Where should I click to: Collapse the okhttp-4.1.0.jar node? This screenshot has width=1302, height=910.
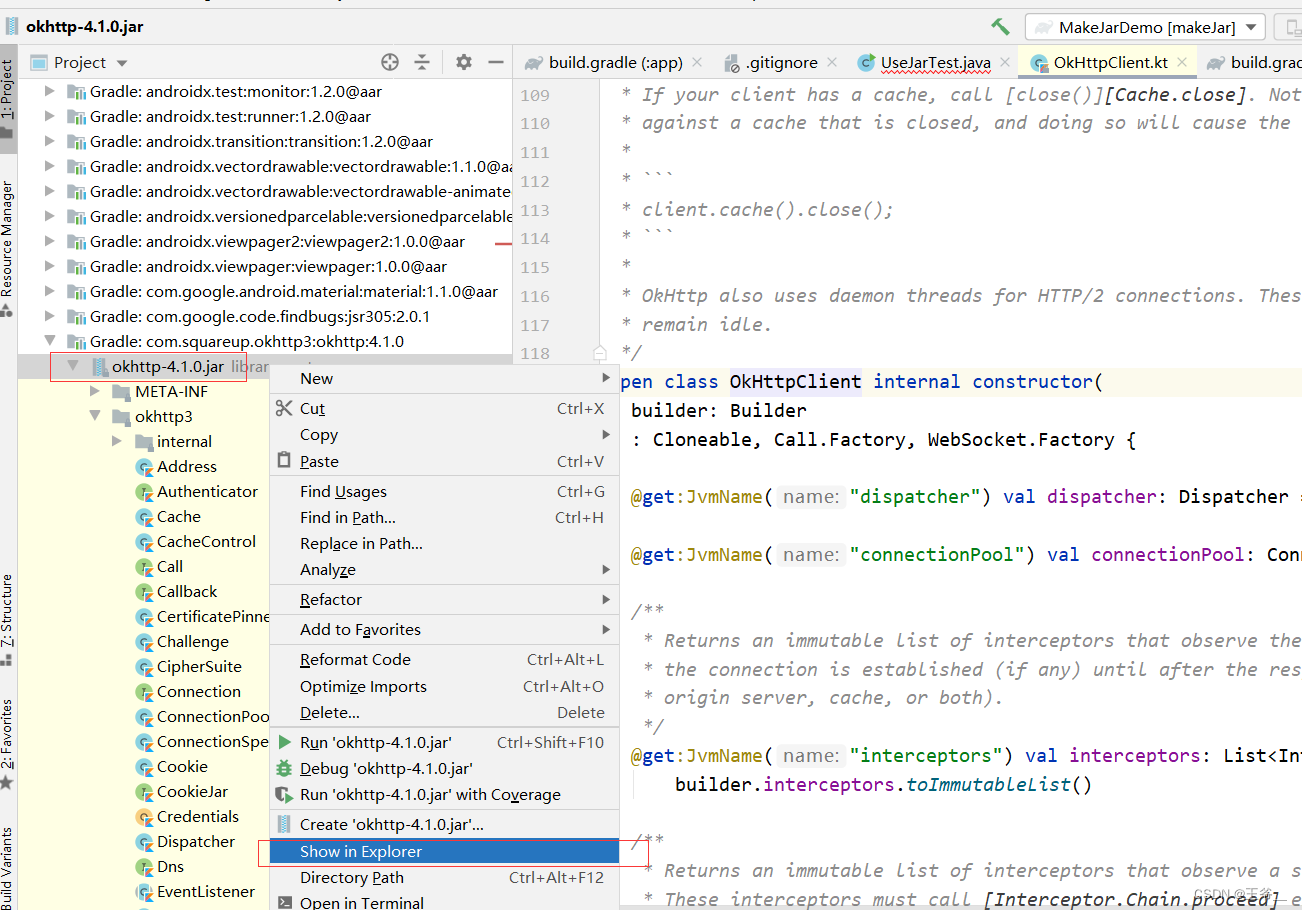[x=72, y=366]
